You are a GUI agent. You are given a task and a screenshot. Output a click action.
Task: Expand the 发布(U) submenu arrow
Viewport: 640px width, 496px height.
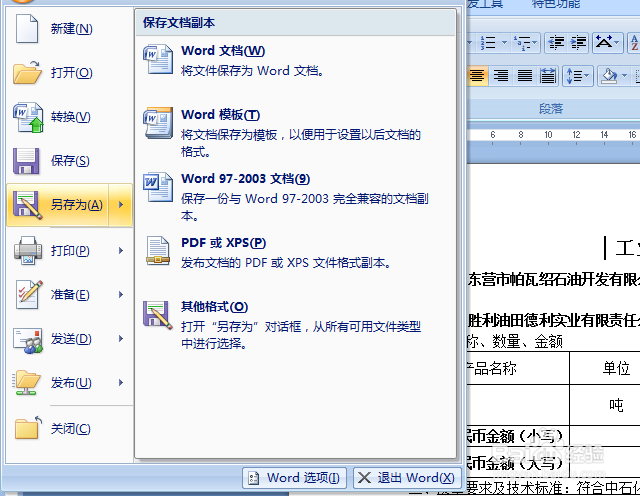[x=121, y=383]
